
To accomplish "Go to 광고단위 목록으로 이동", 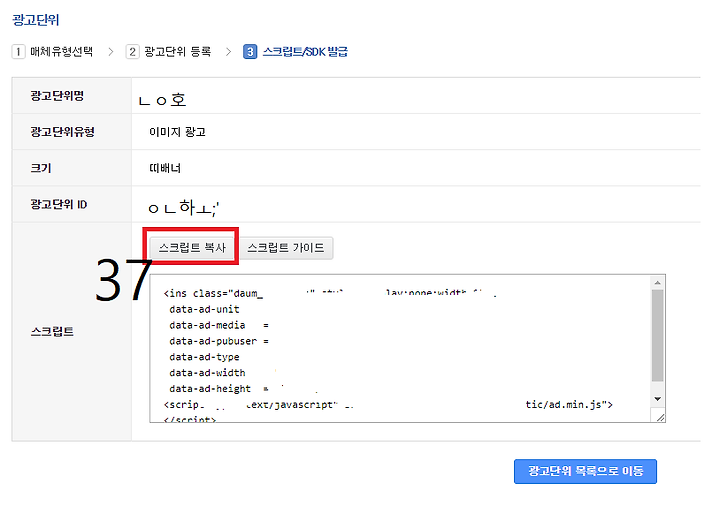I will click(x=585, y=471).
